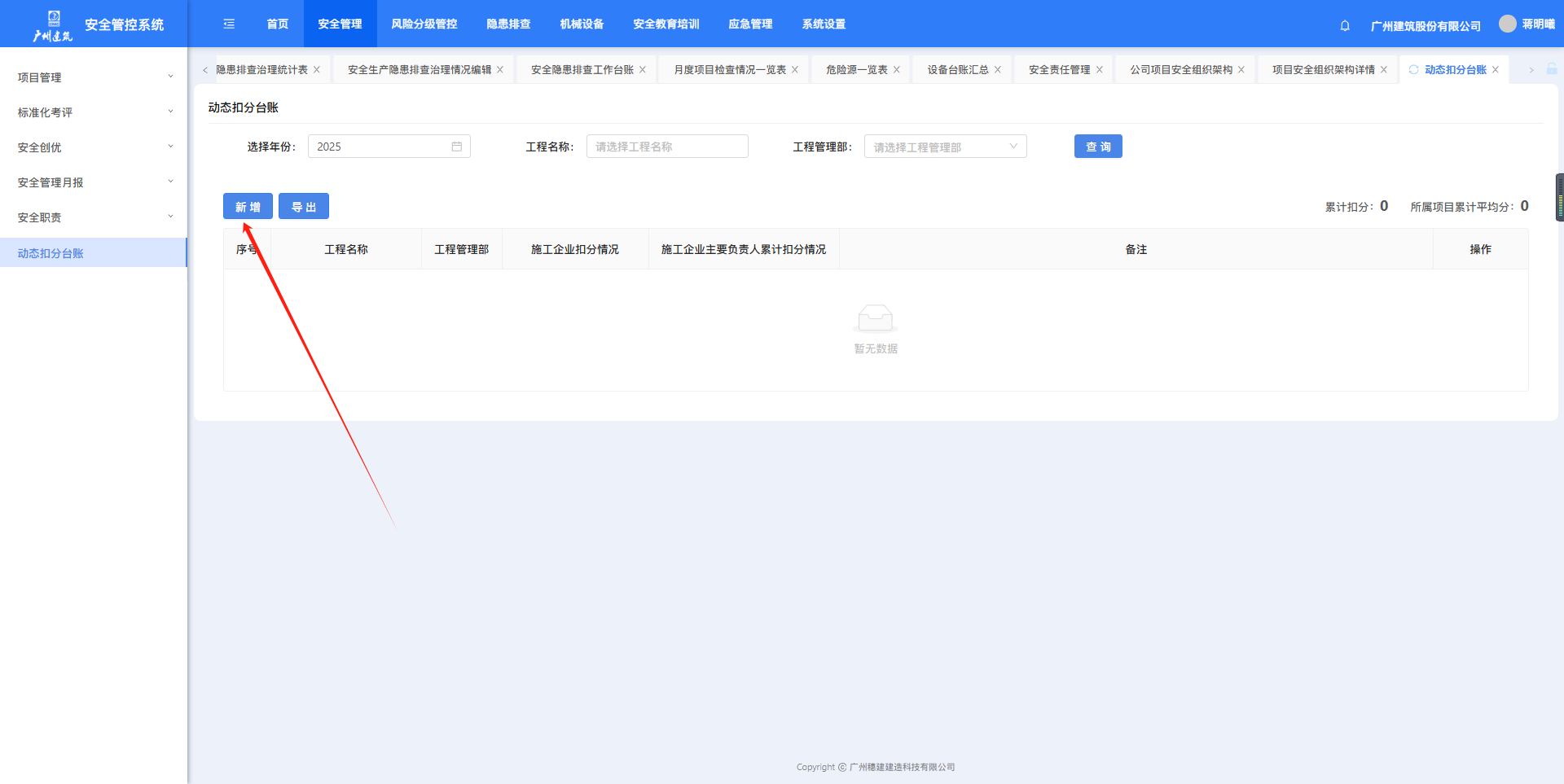Open the 风险分级管控 top menu
This screenshot has width=1564, height=784.
[x=424, y=24]
